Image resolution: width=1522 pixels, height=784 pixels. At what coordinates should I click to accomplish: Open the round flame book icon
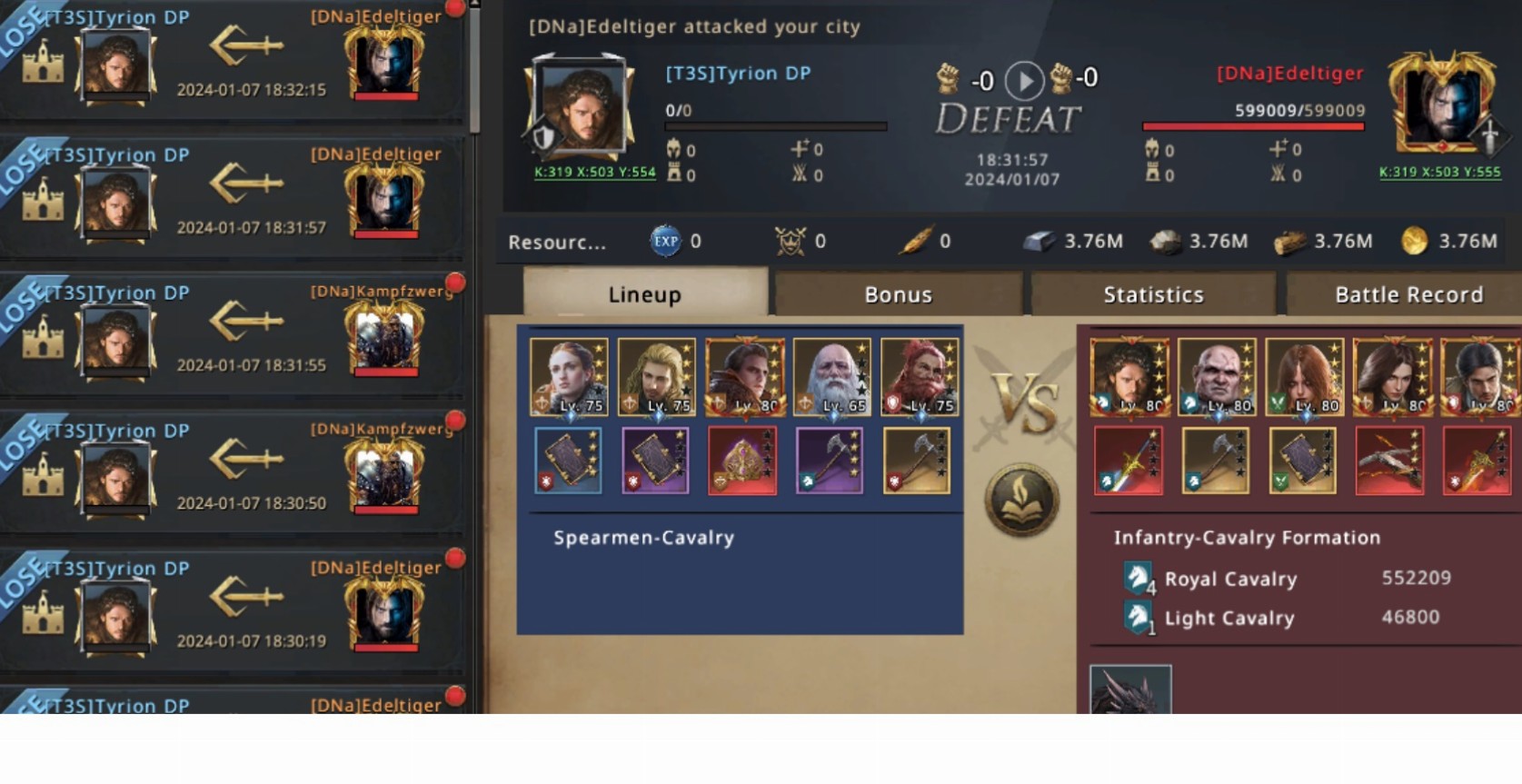click(x=1022, y=501)
